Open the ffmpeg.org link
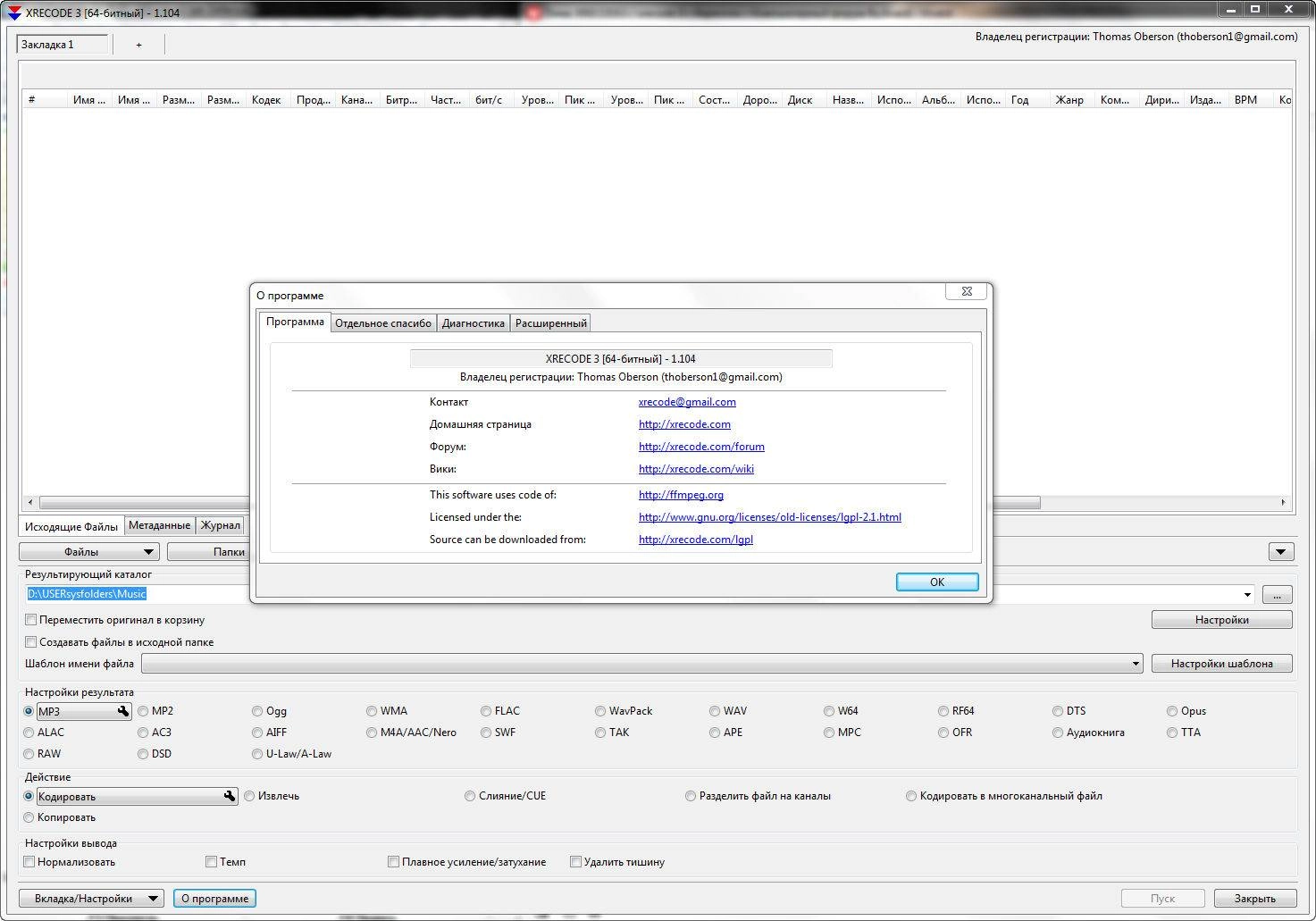1316x921 pixels. coord(681,495)
